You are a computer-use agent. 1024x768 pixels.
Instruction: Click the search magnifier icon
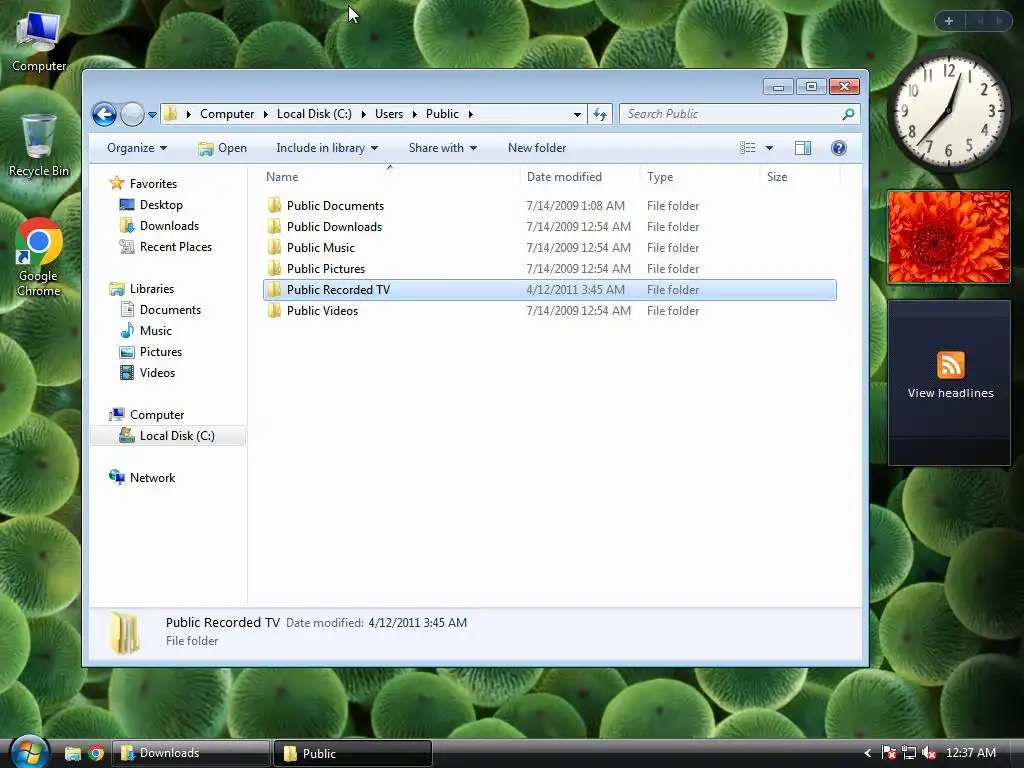(848, 114)
